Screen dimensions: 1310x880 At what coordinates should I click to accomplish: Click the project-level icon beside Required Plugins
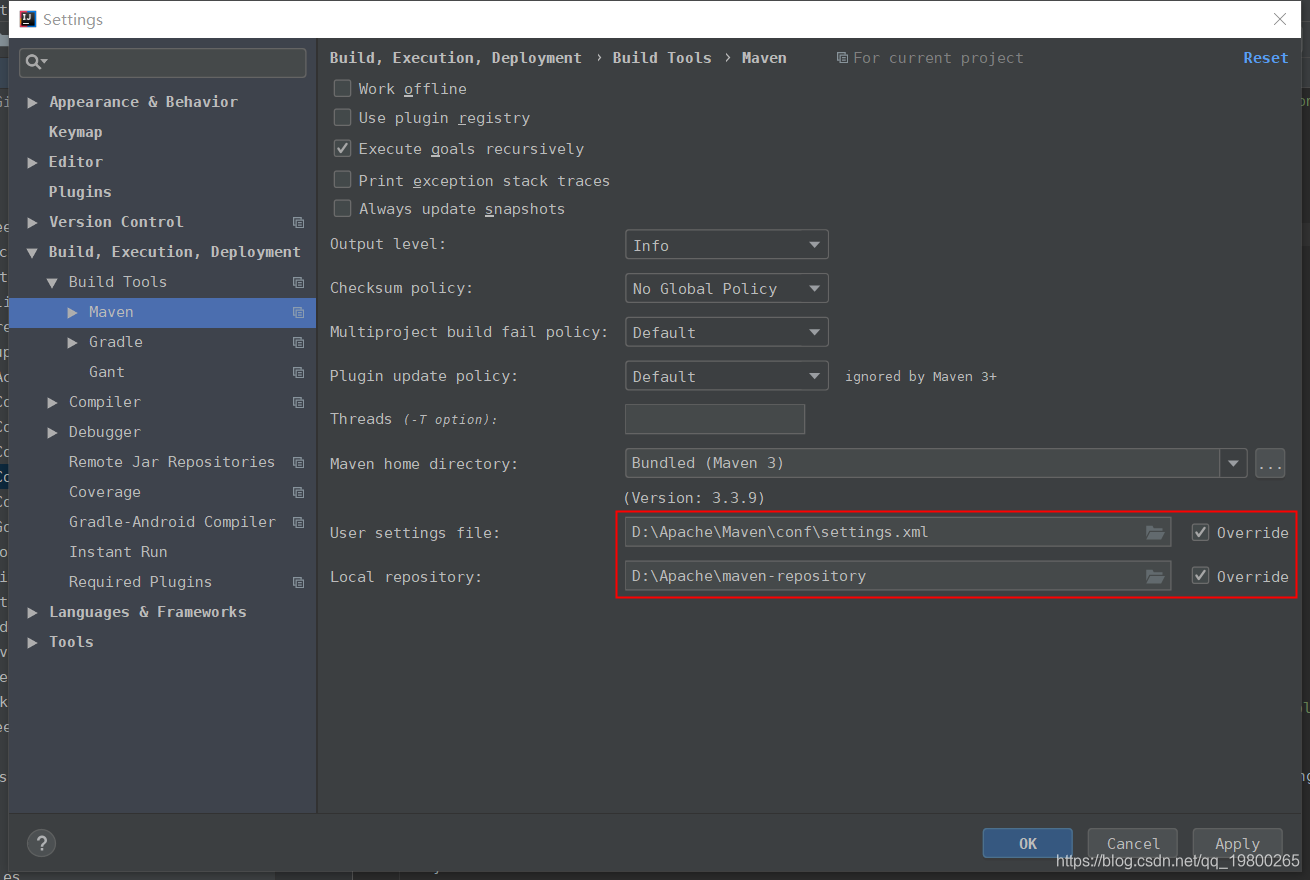298,582
